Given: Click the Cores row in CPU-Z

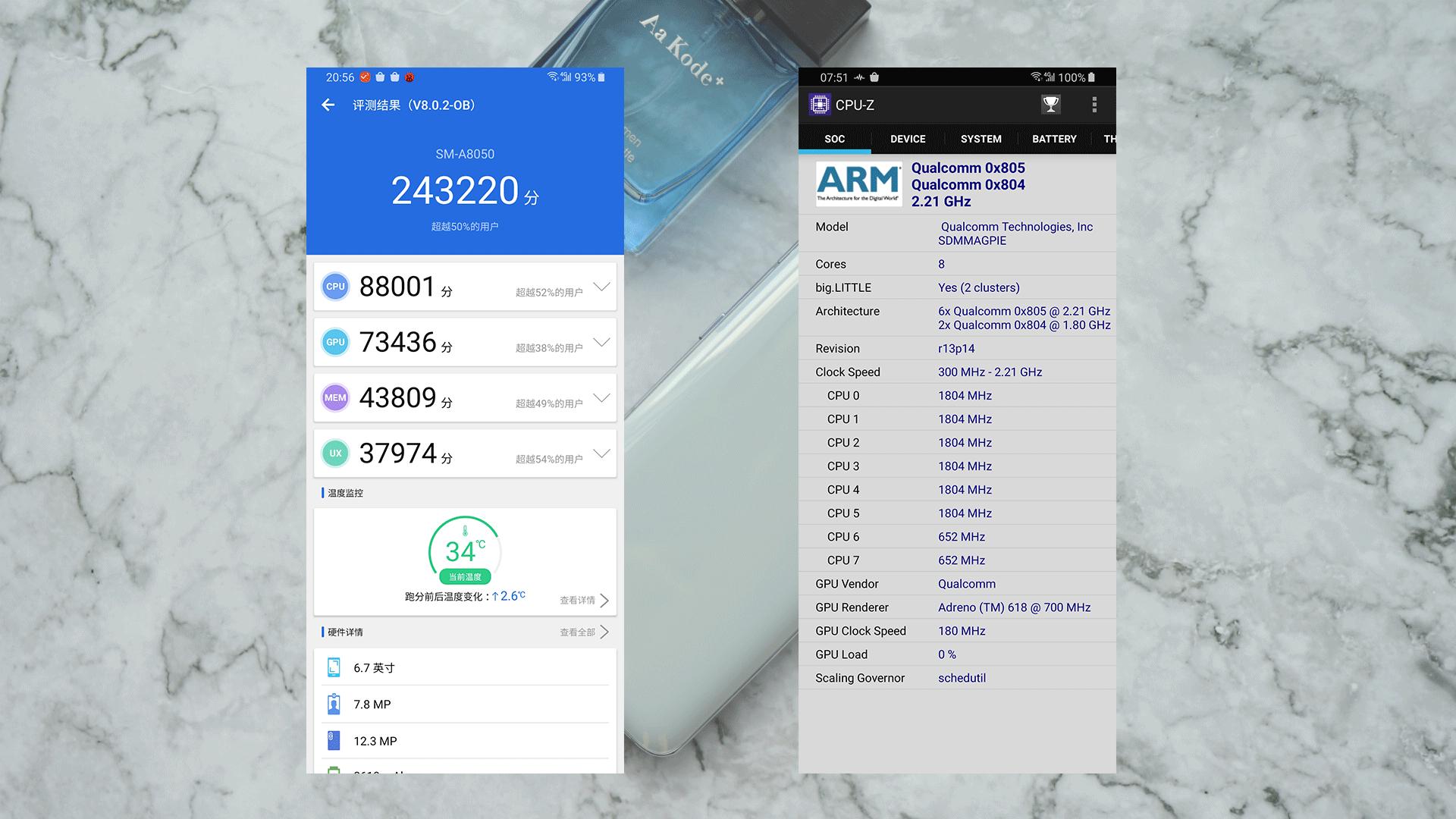Looking at the screenshot, I should (x=957, y=264).
